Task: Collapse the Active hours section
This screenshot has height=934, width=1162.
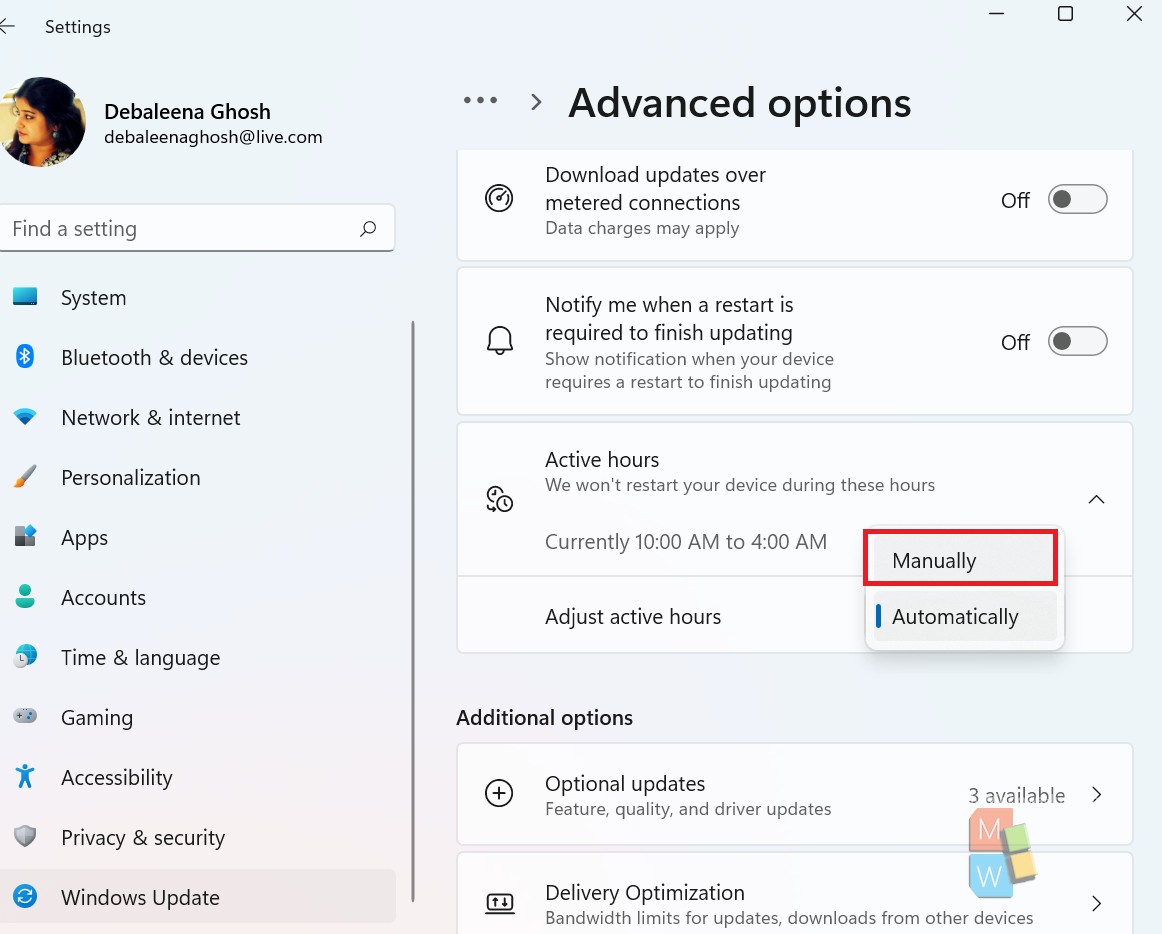Action: click(1096, 500)
